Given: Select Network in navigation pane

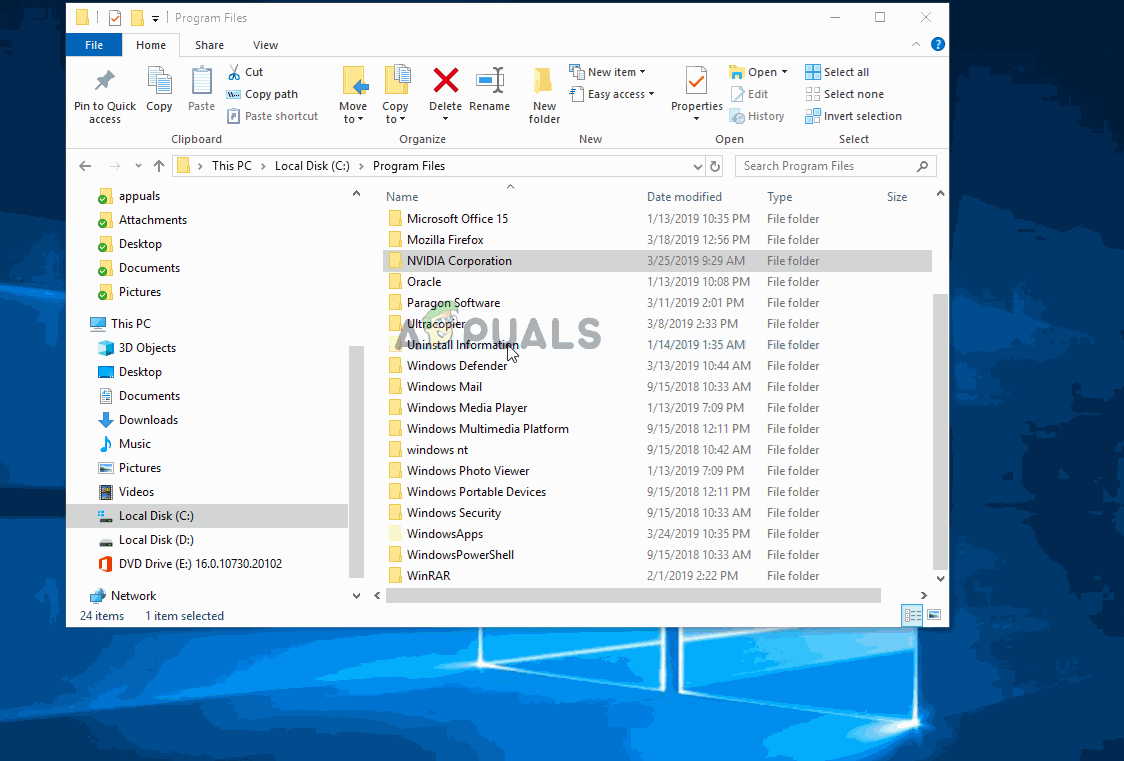Looking at the screenshot, I should click(133, 595).
